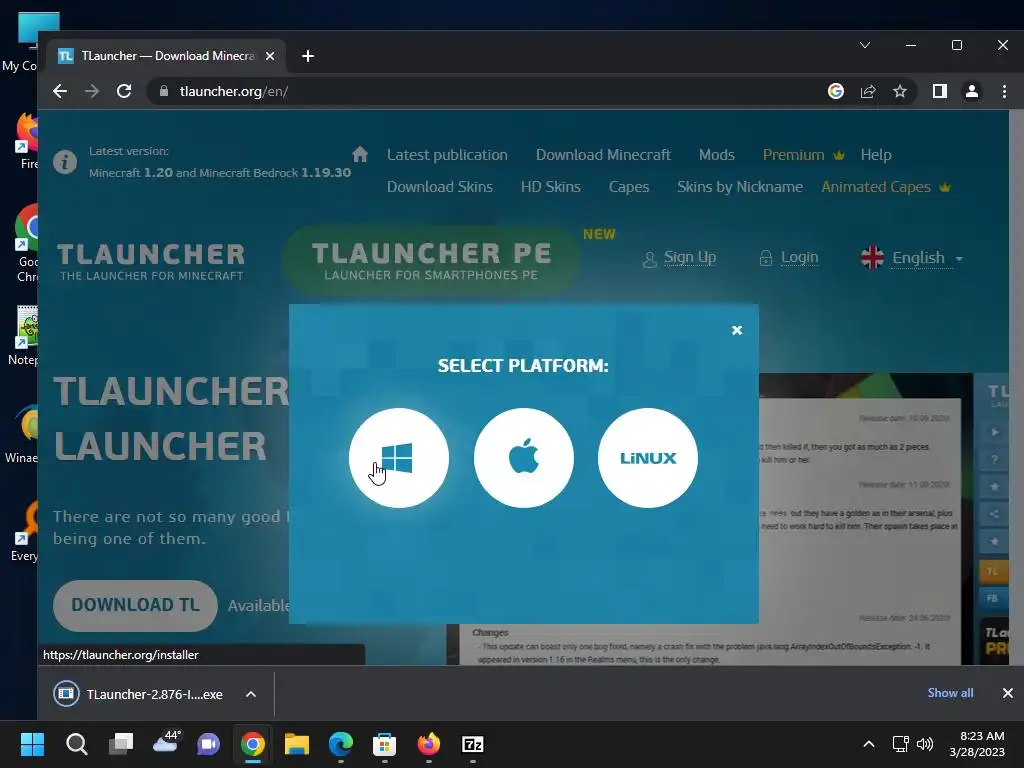
Task: Open the tab search dropdown chevron
Action: [x=865, y=45]
